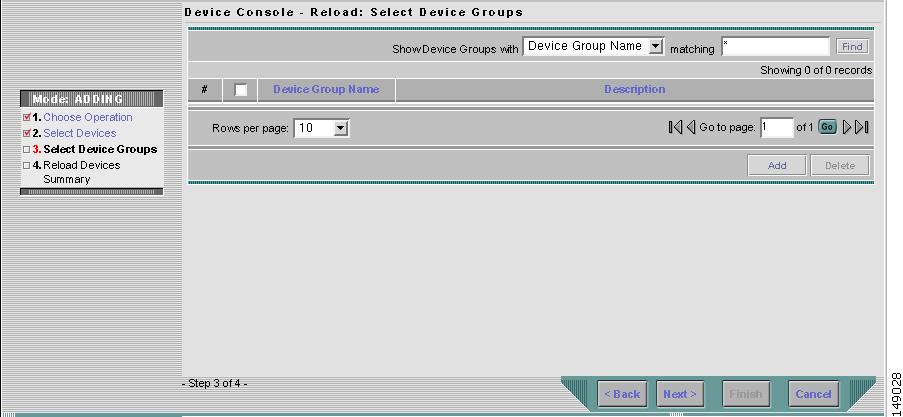This screenshot has height=417, width=903.
Task: Click the Reload Devices Summary step checkbox
Action: pos(26,166)
